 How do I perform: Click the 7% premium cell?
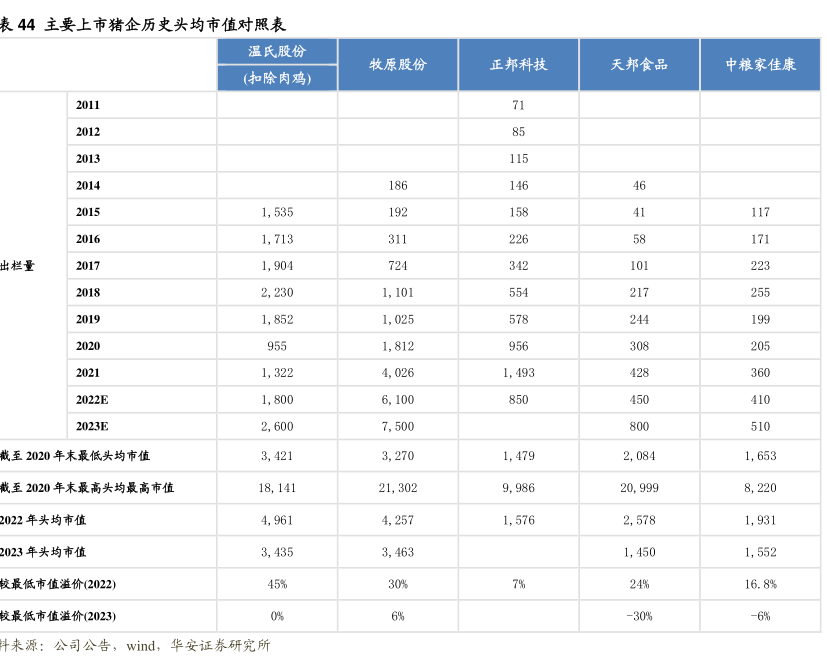coord(518,584)
